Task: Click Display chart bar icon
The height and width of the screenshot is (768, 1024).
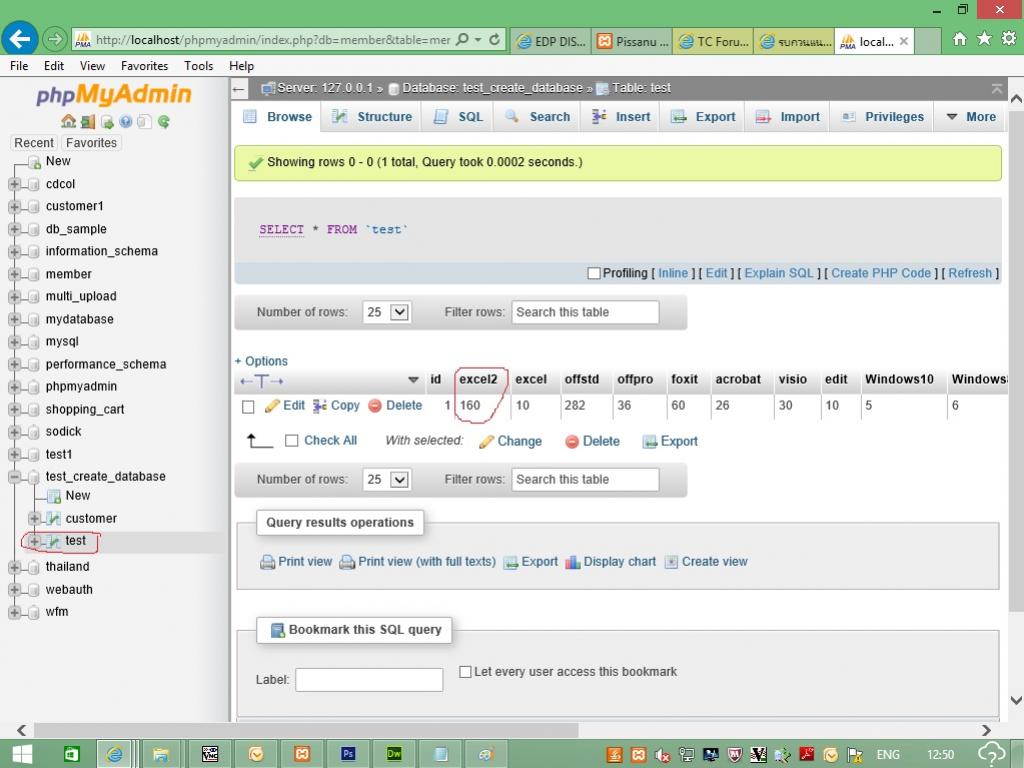Action: [573, 562]
